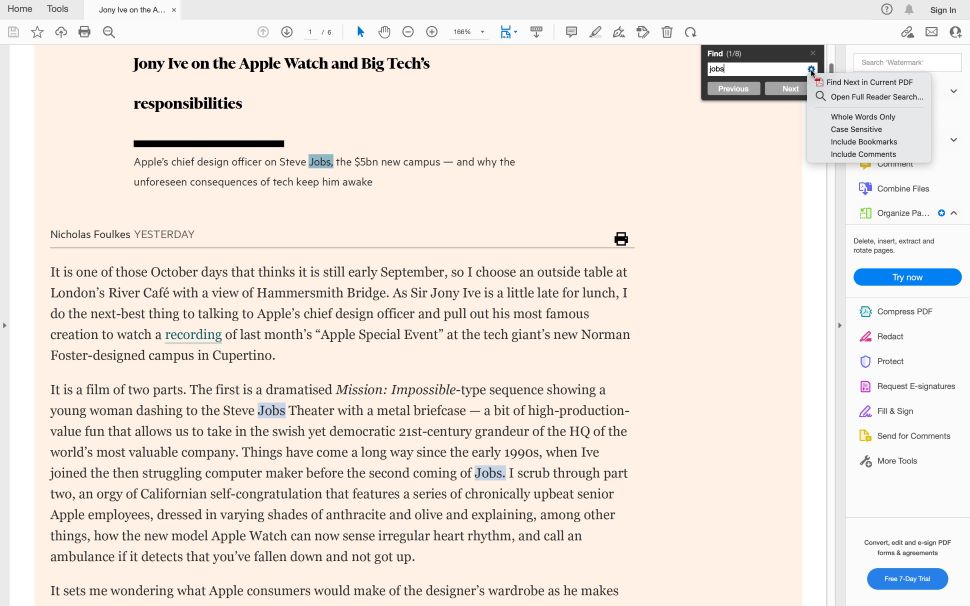Screen dimensions: 970x606
Task: Click Sign In
Action: click(x=943, y=10)
